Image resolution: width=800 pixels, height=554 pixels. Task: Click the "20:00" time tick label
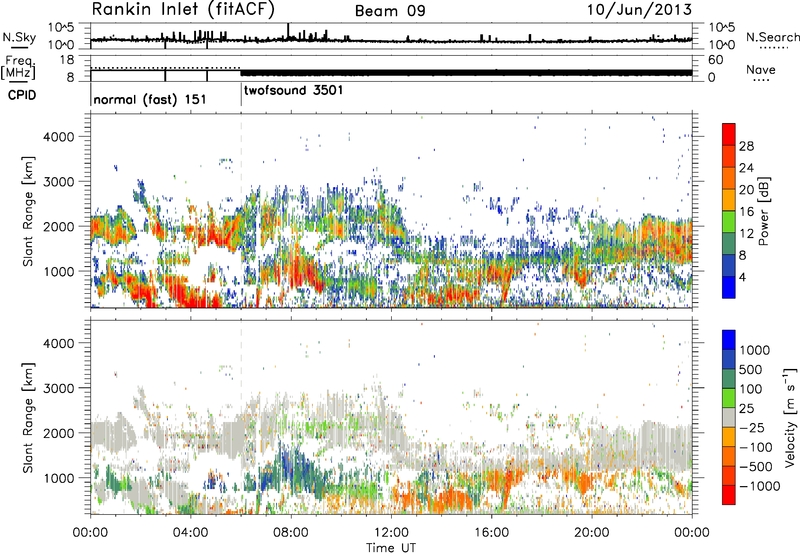click(592, 533)
